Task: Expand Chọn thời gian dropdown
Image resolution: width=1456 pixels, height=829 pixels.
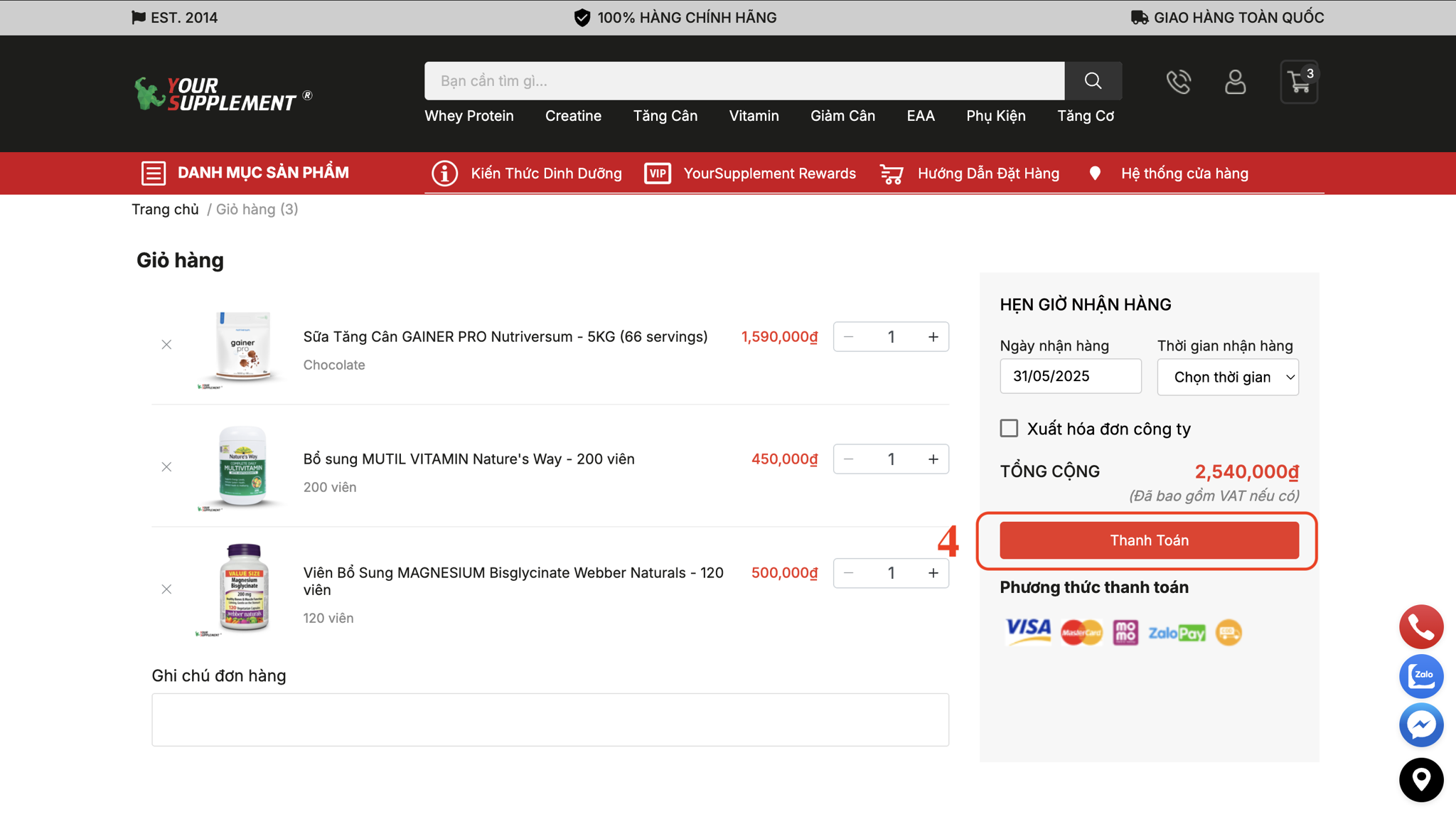Action: coord(1227,378)
